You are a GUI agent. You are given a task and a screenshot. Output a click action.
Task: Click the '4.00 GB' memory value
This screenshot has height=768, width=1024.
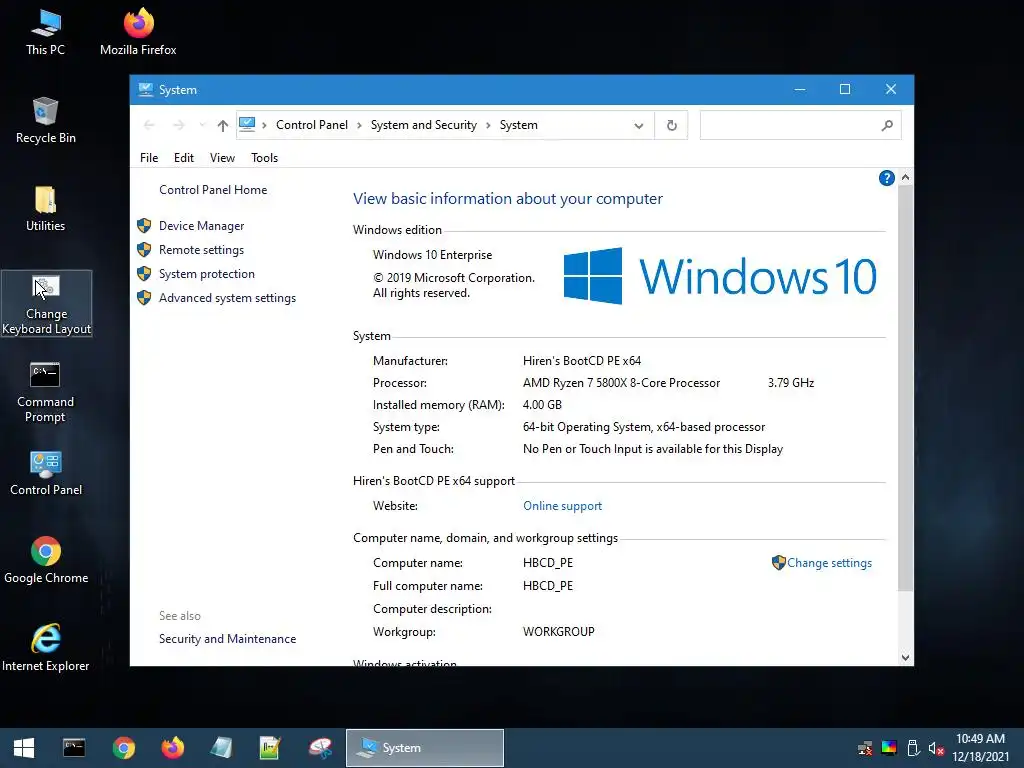tap(542, 405)
